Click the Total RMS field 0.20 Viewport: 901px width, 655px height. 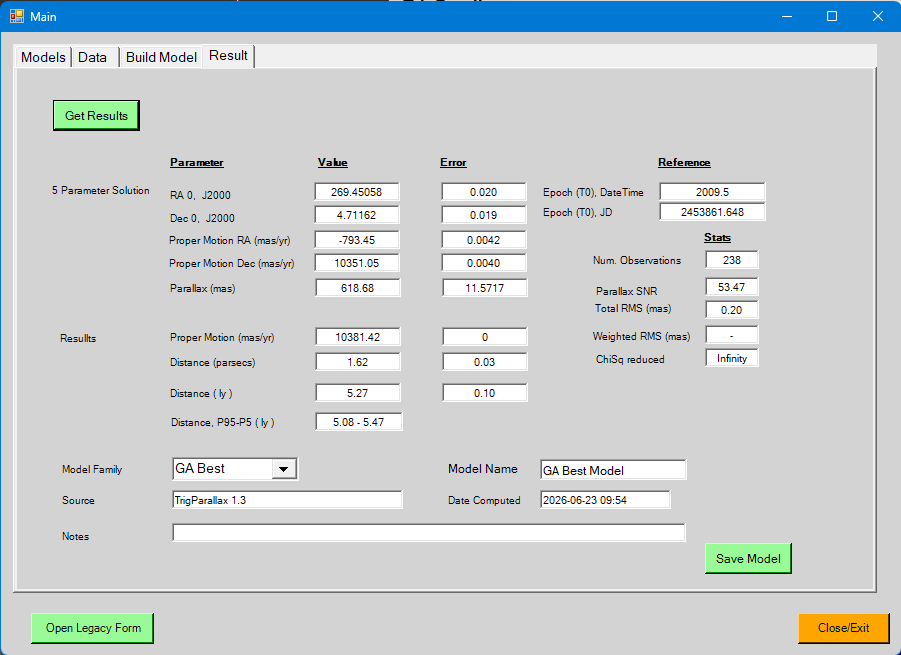731,310
